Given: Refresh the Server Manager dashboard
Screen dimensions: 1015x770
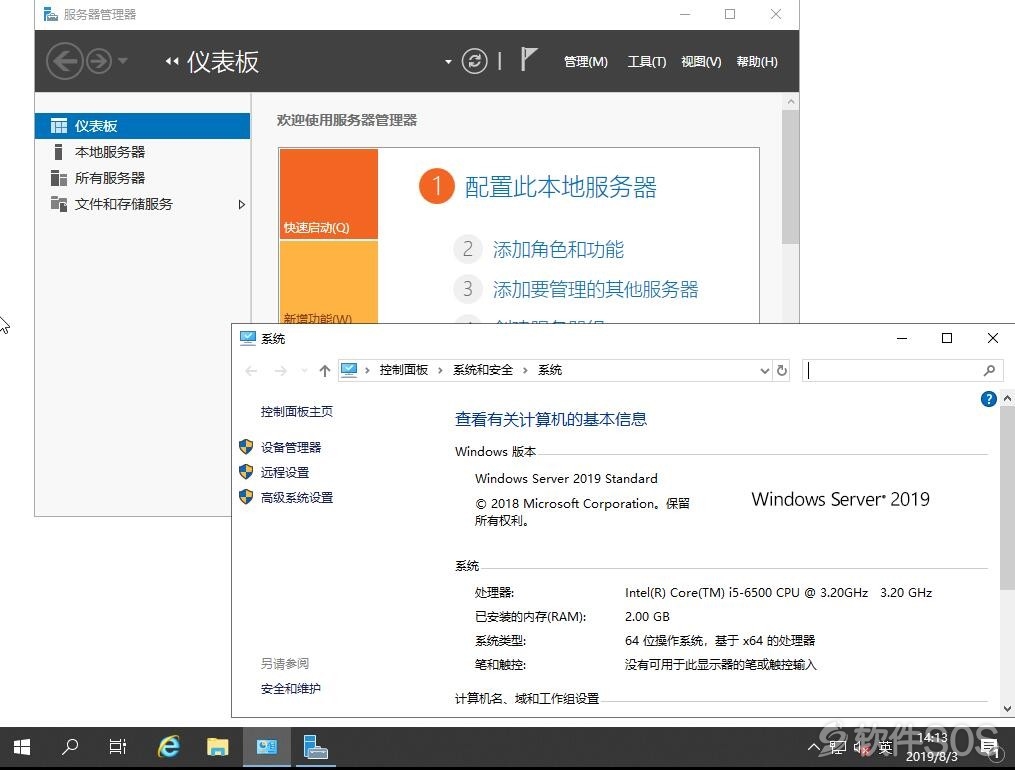Looking at the screenshot, I should point(474,61).
